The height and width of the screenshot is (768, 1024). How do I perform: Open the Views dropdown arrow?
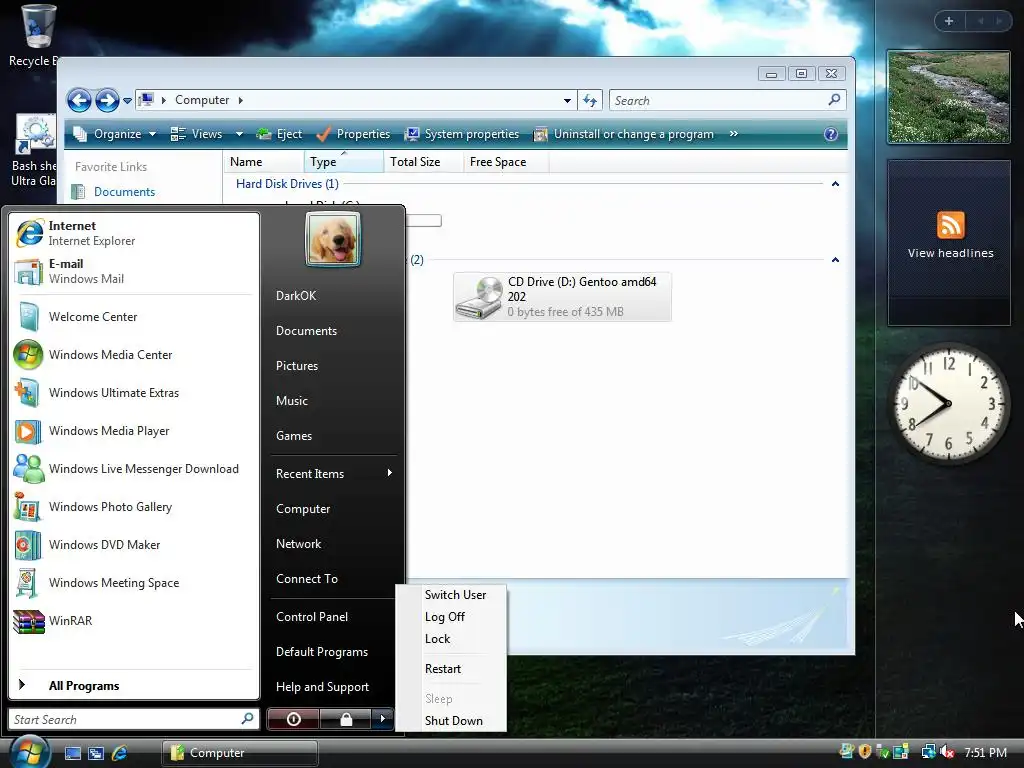pos(239,134)
